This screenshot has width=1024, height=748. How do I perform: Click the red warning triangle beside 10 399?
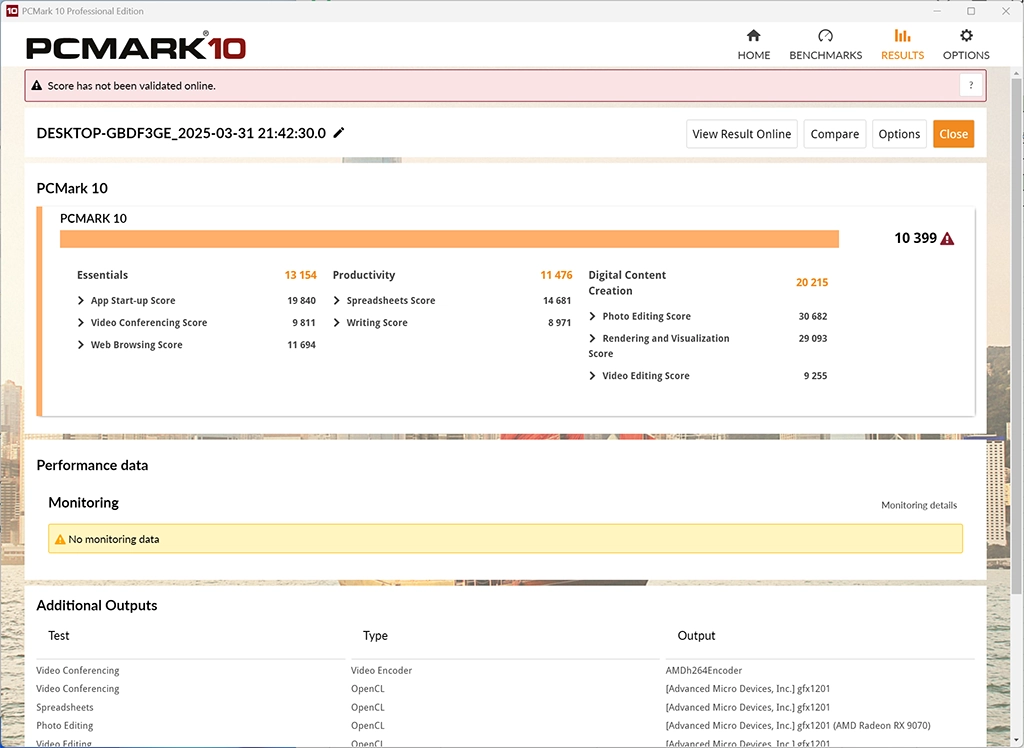point(947,238)
